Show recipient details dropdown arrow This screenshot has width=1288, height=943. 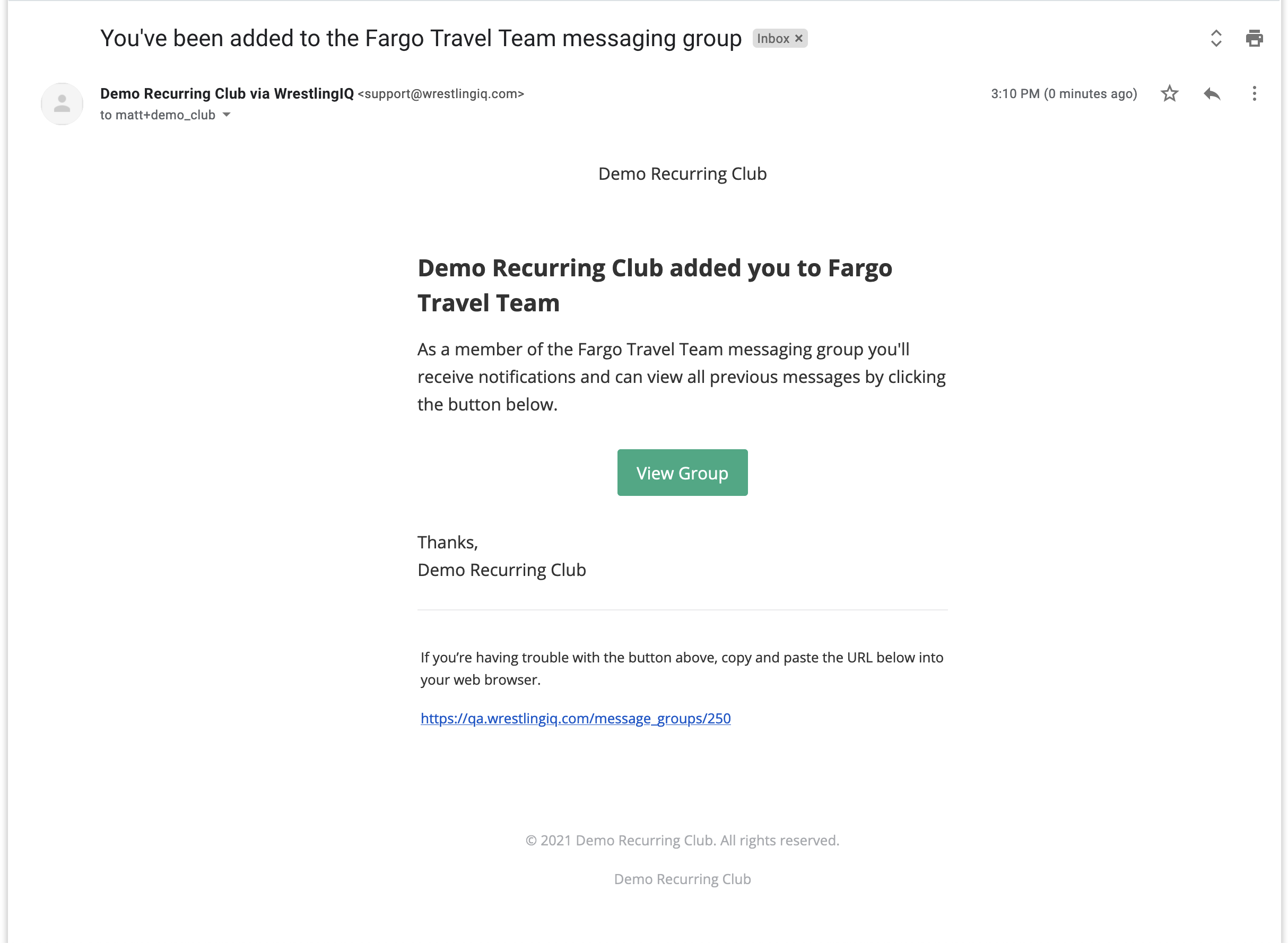coord(226,115)
